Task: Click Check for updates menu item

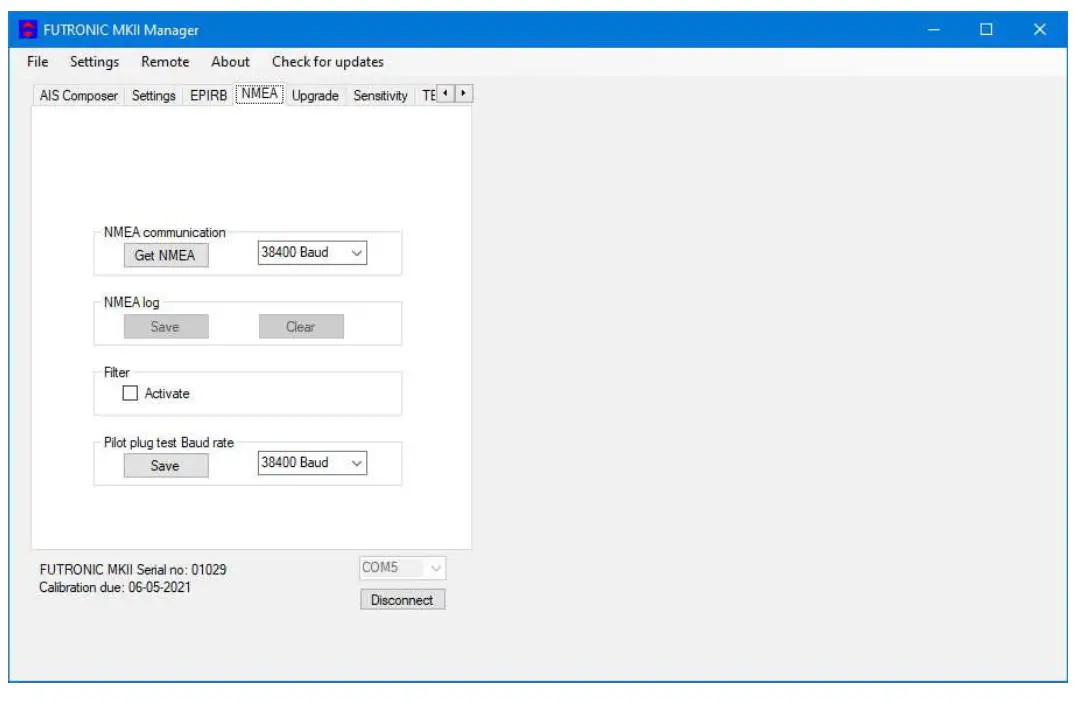Action: [x=327, y=62]
